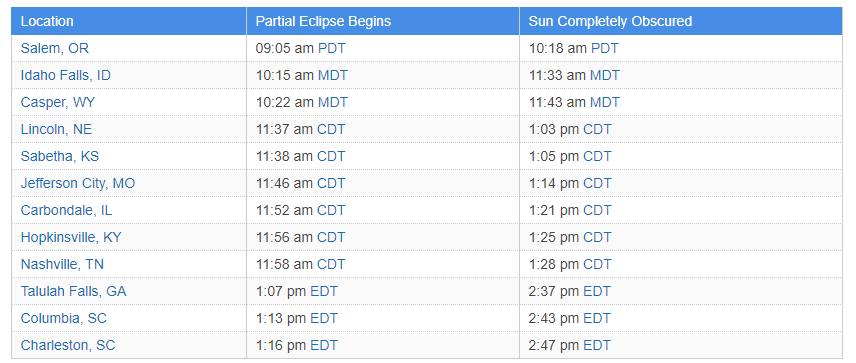
Task: Open the Nashville, TN location link
Action: pos(62,265)
